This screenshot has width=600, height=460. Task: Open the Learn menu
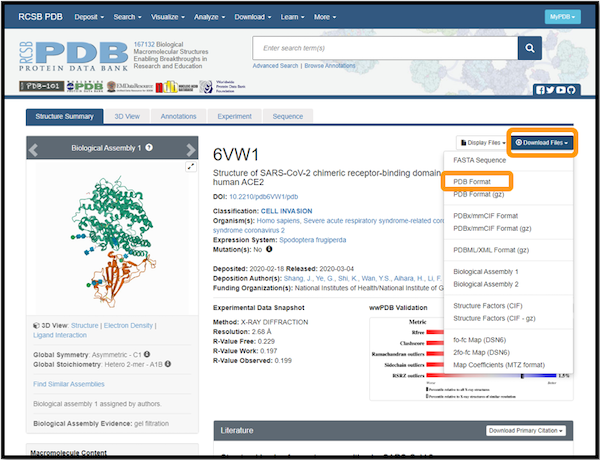[293, 17]
